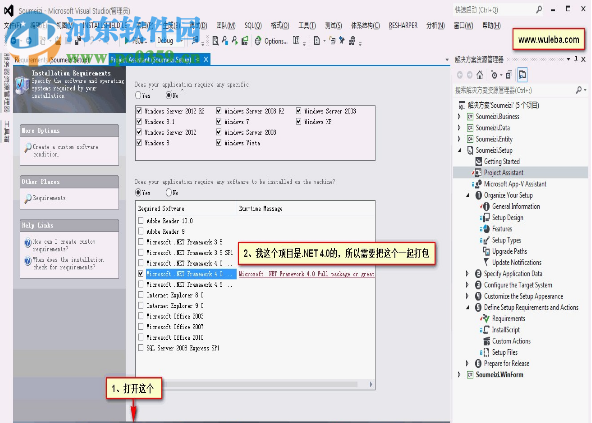Screen dimensions: 592x423
Task: Toggle Show All Files icon in Solution Explorer
Action: click(523, 75)
